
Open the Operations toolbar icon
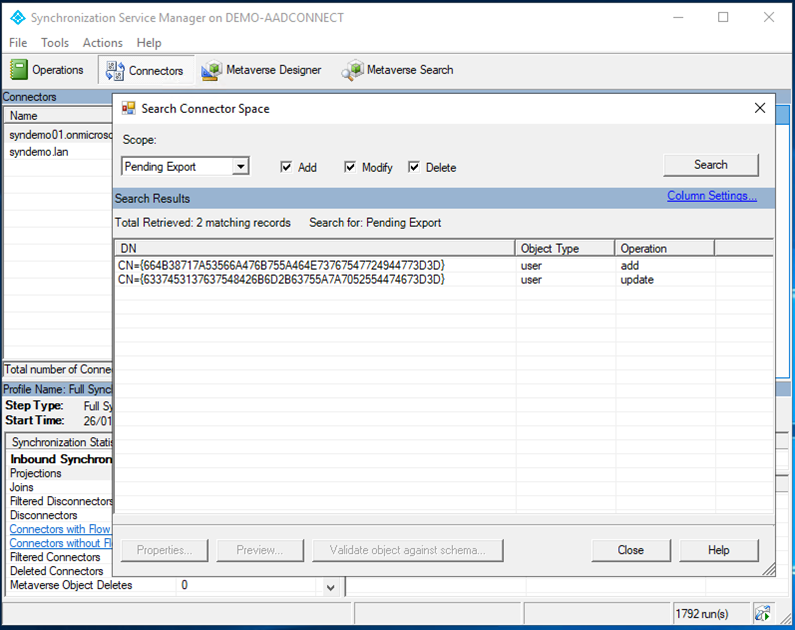[19, 70]
